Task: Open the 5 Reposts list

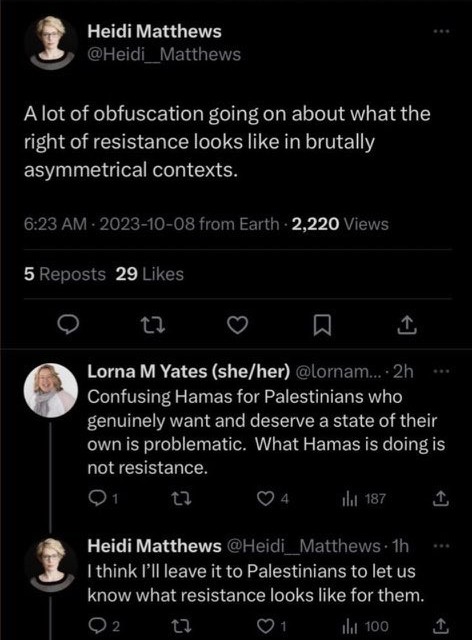Action: point(65,274)
